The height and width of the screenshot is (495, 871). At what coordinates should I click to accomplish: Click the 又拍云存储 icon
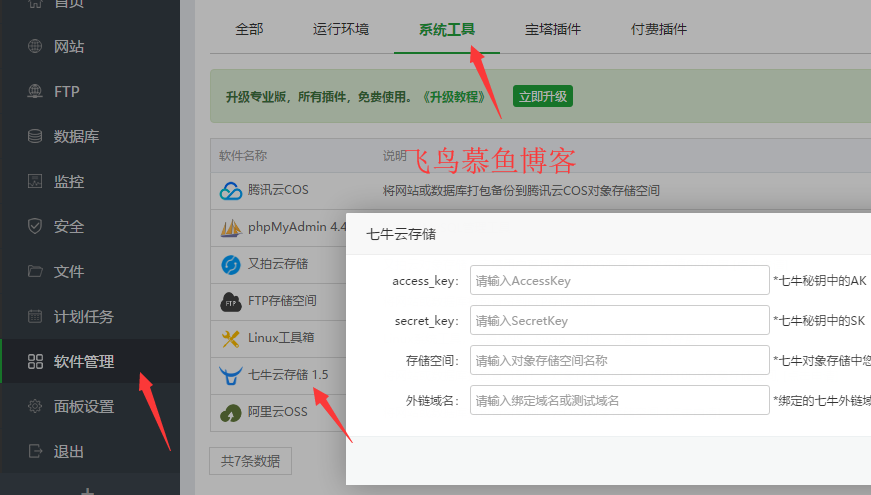click(x=231, y=264)
